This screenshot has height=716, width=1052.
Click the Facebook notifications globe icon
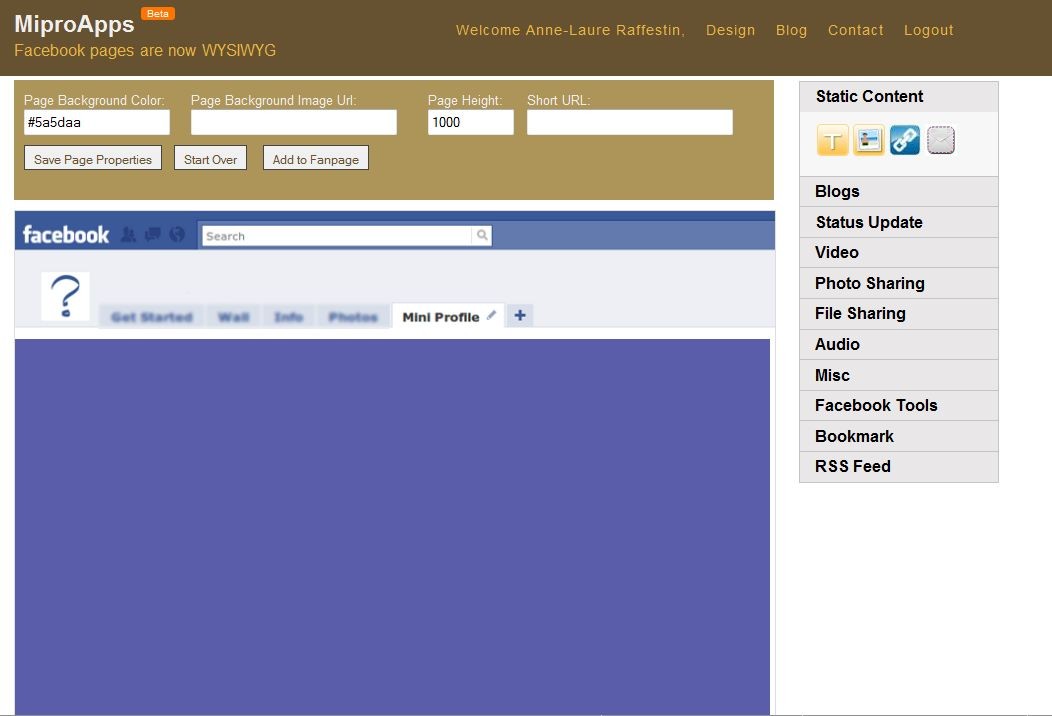point(177,234)
